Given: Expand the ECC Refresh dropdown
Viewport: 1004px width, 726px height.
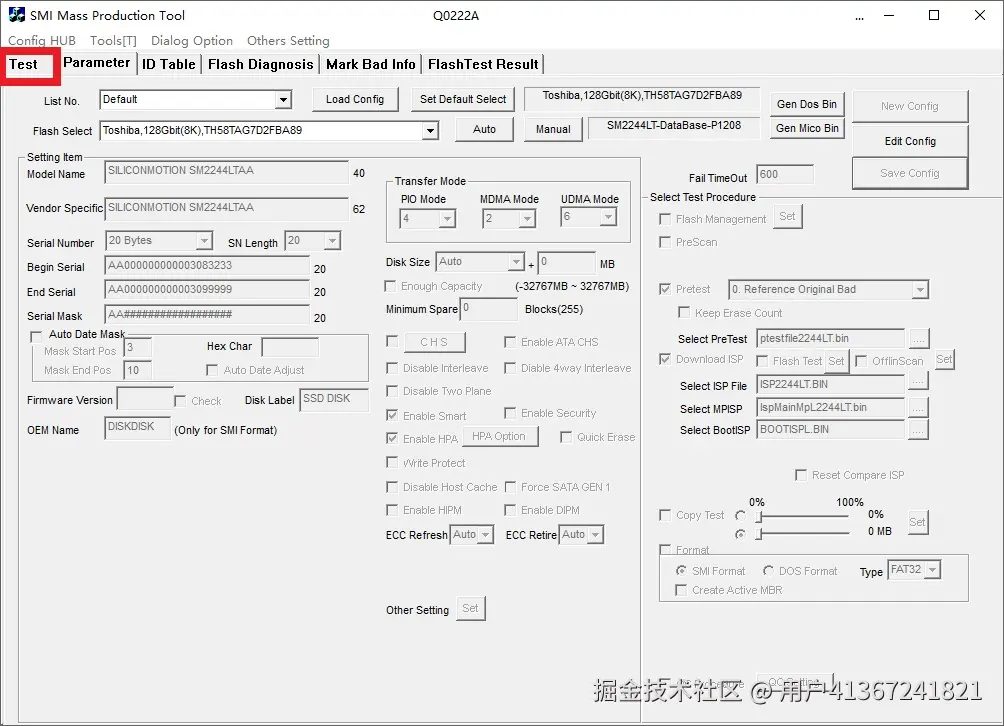Looking at the screenshot, I should pyautogui.click(x=485, y=535).
